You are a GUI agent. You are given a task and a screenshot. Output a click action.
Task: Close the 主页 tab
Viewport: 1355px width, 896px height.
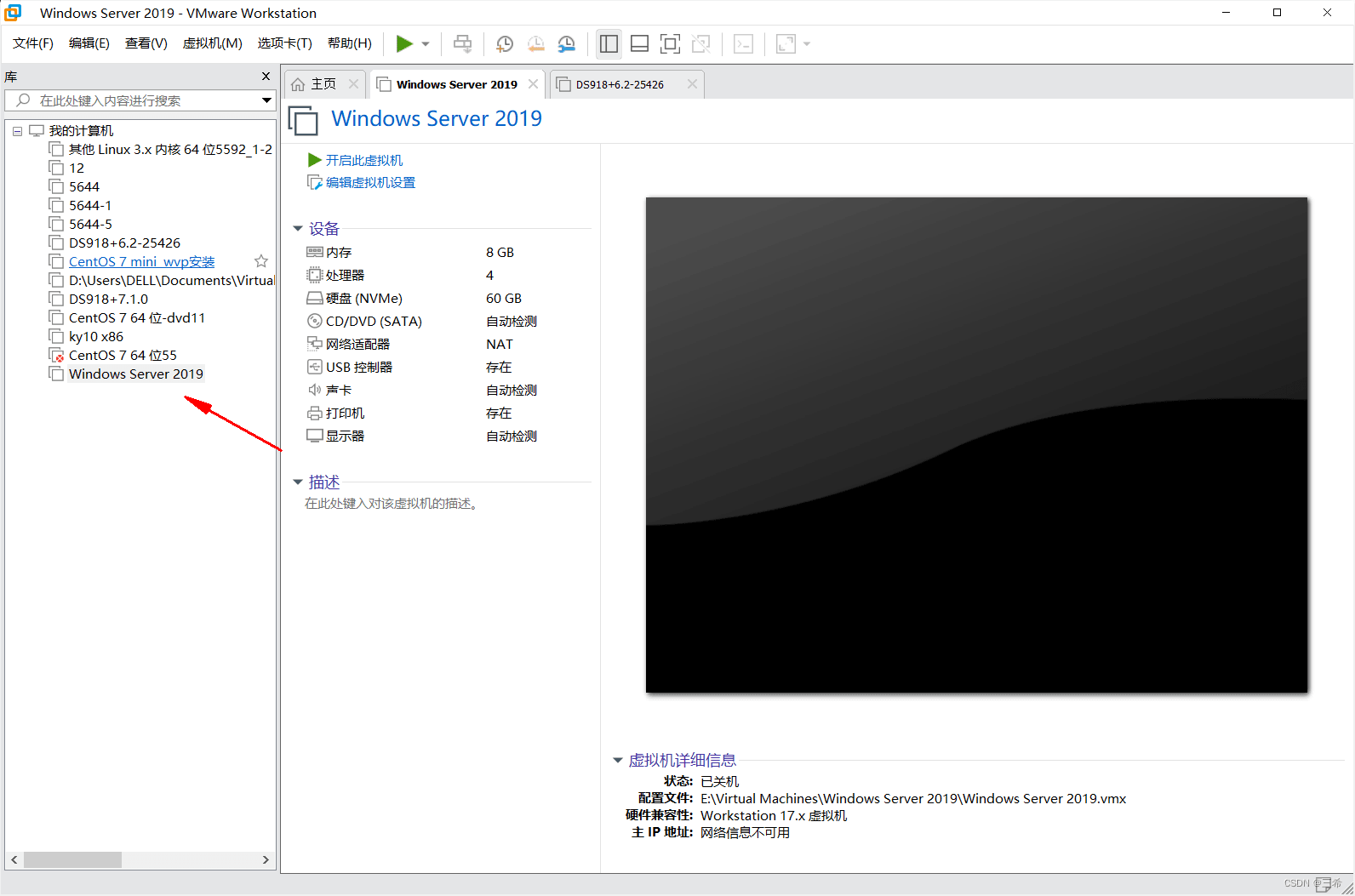tap(353, 84)
